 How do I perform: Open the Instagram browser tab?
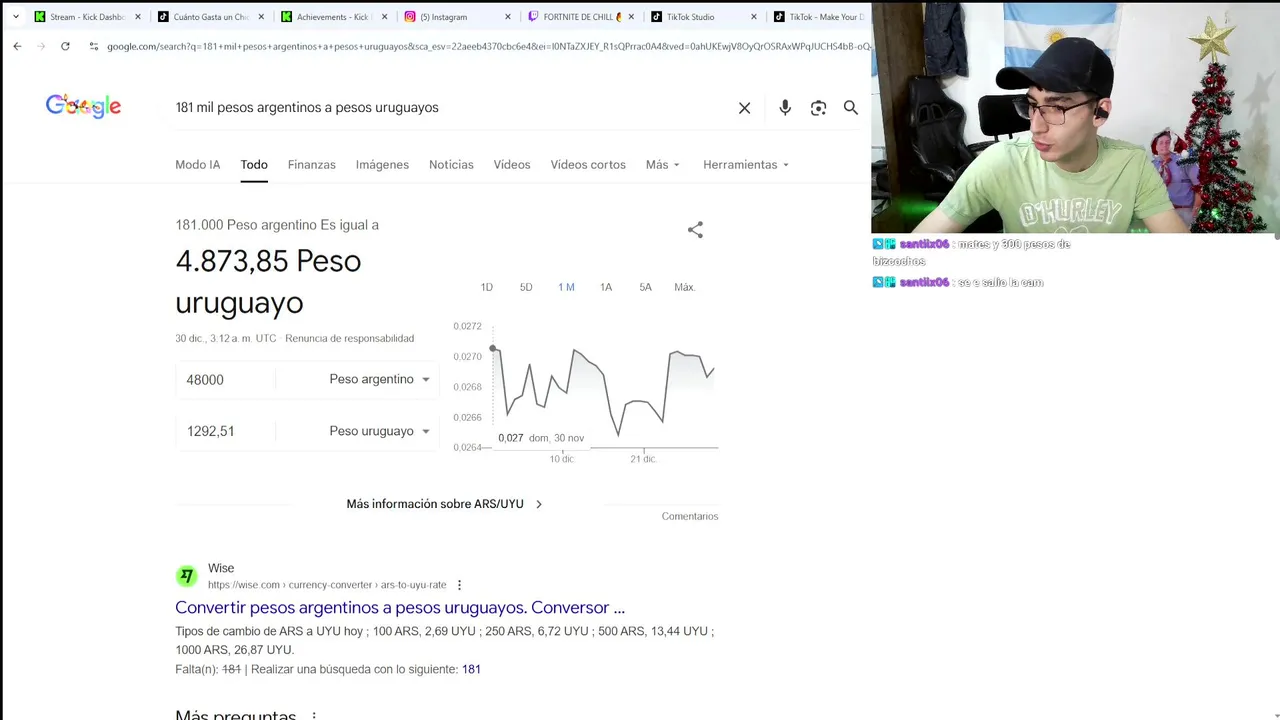click(x=458, y=17)
